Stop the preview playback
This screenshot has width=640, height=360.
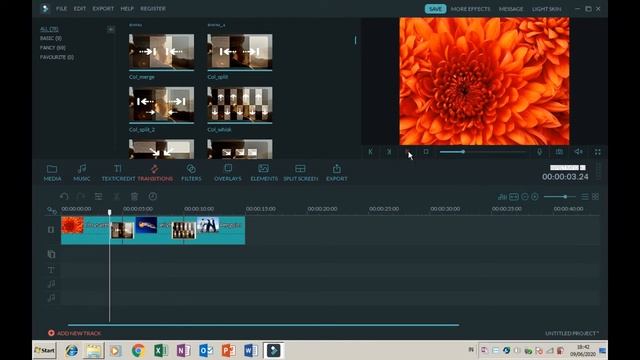[x=426, y=152]
